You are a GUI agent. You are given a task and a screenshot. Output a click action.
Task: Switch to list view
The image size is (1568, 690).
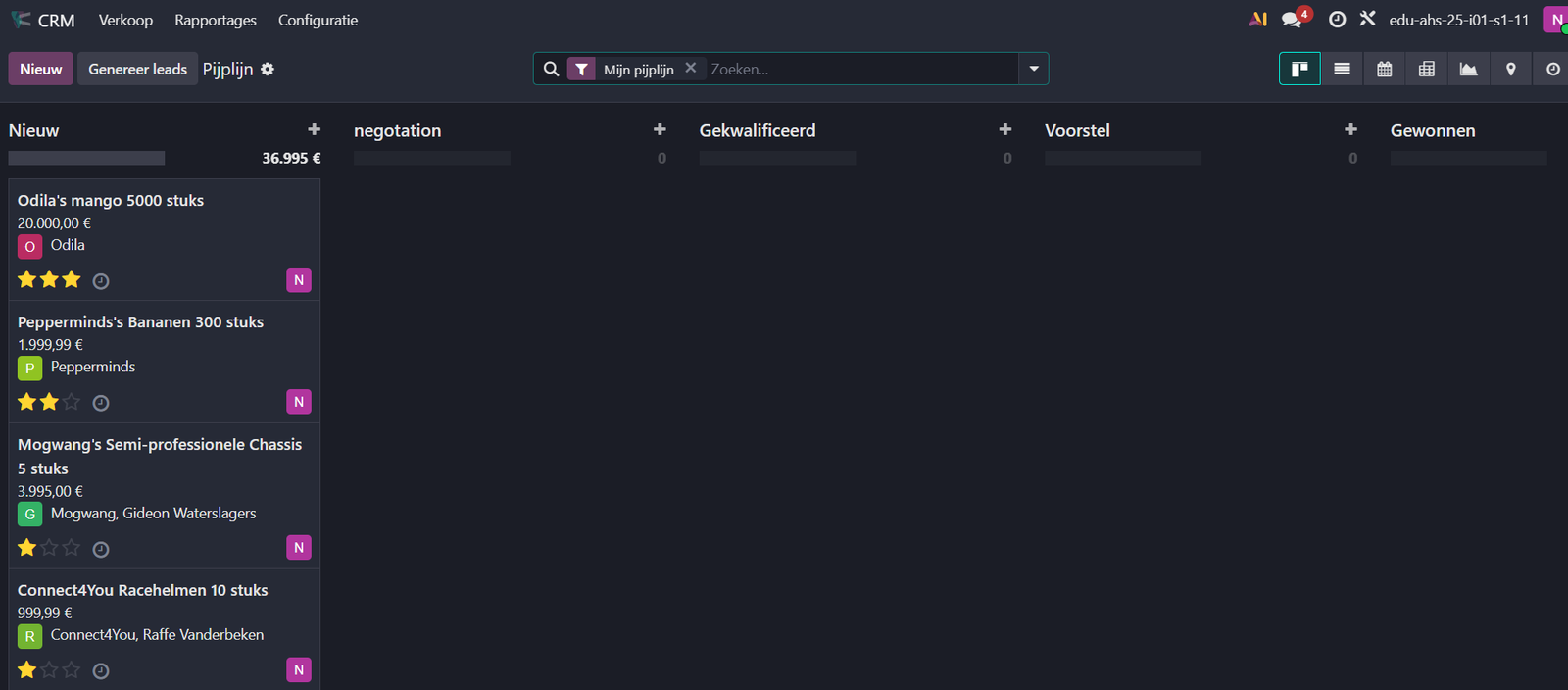(1342, 69)
